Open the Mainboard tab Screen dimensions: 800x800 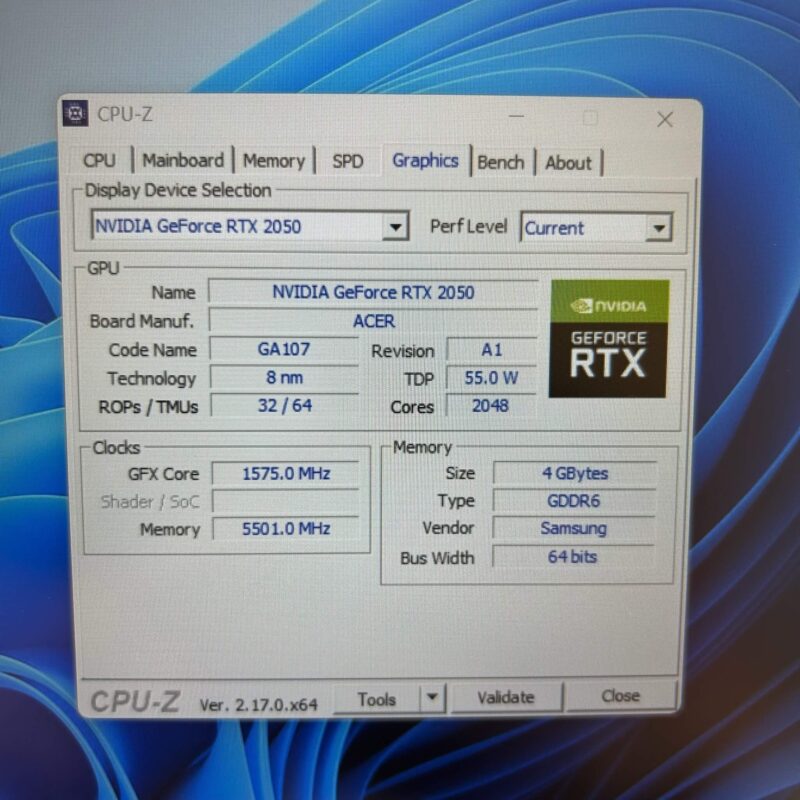point(183,161)
